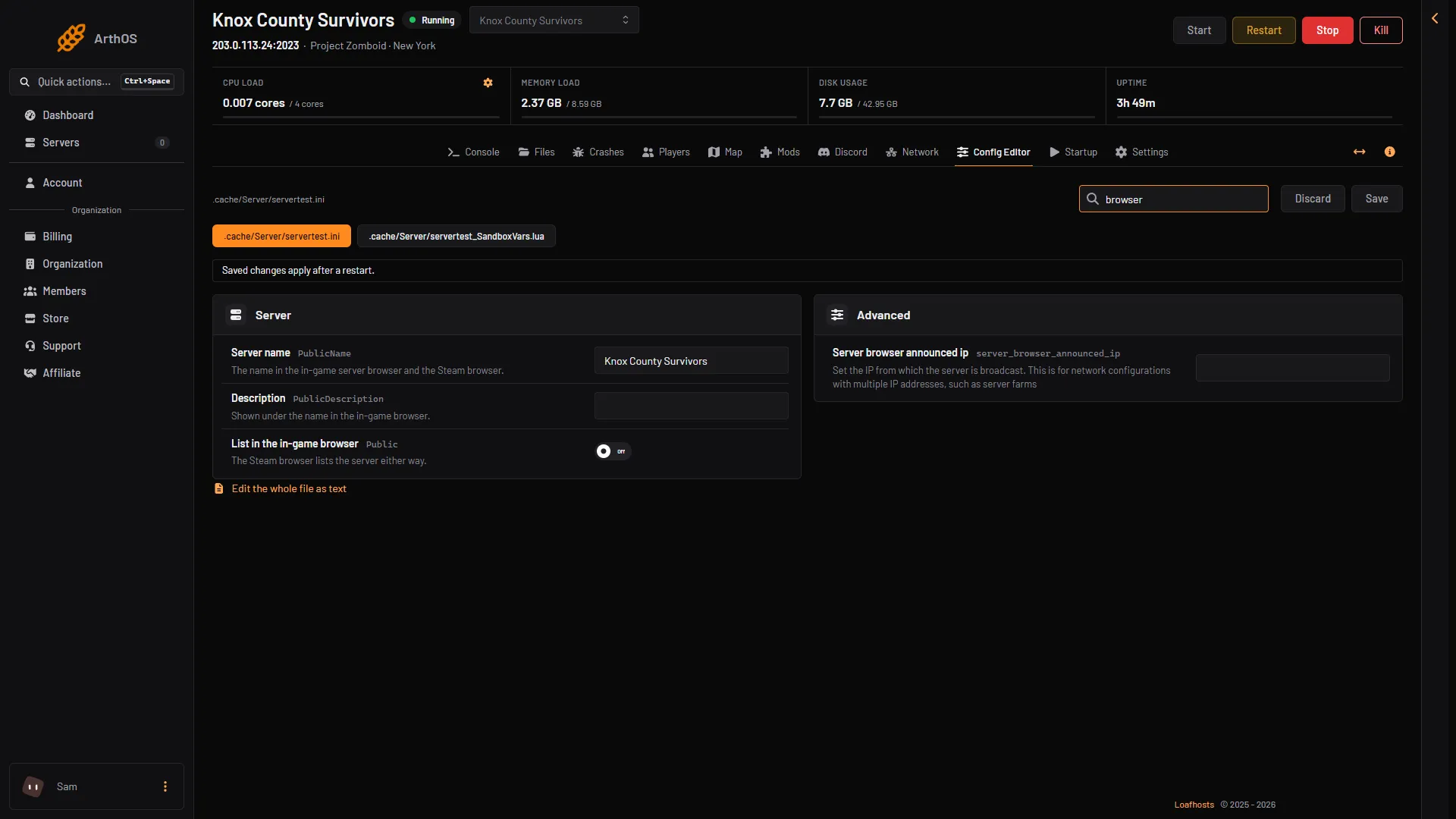The image size is (1456, 819).
Task: Open the orange info circle icon
Action: click(1389, 152)
